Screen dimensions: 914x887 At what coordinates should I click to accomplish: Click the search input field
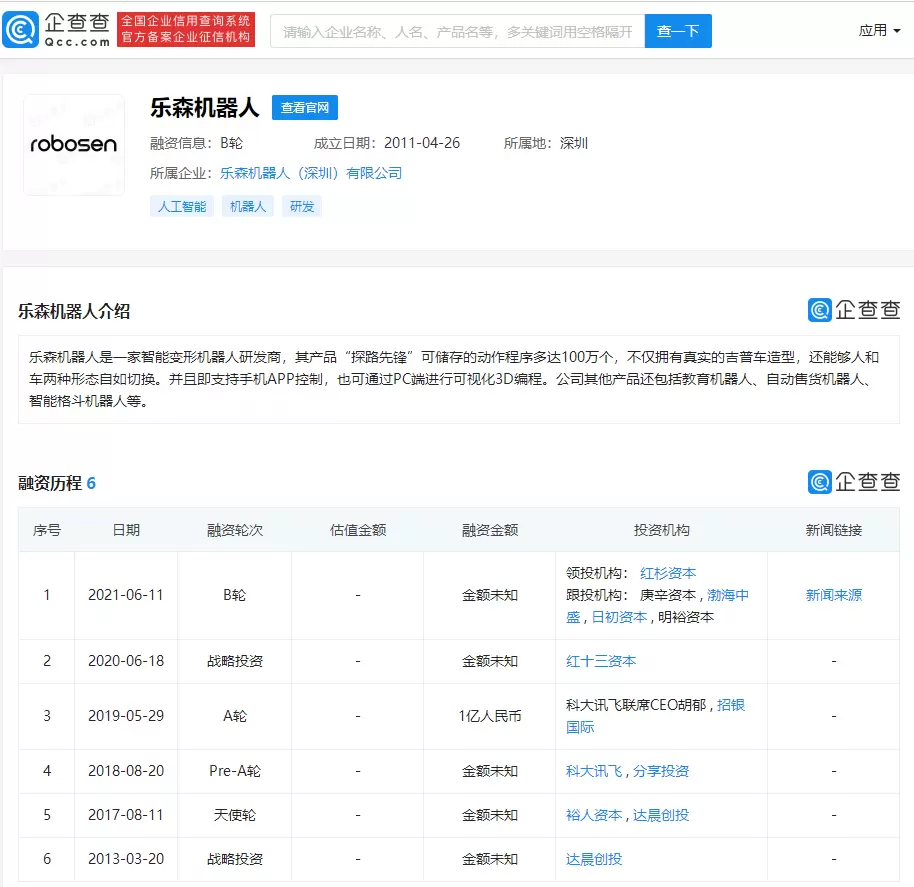[458, 31]
